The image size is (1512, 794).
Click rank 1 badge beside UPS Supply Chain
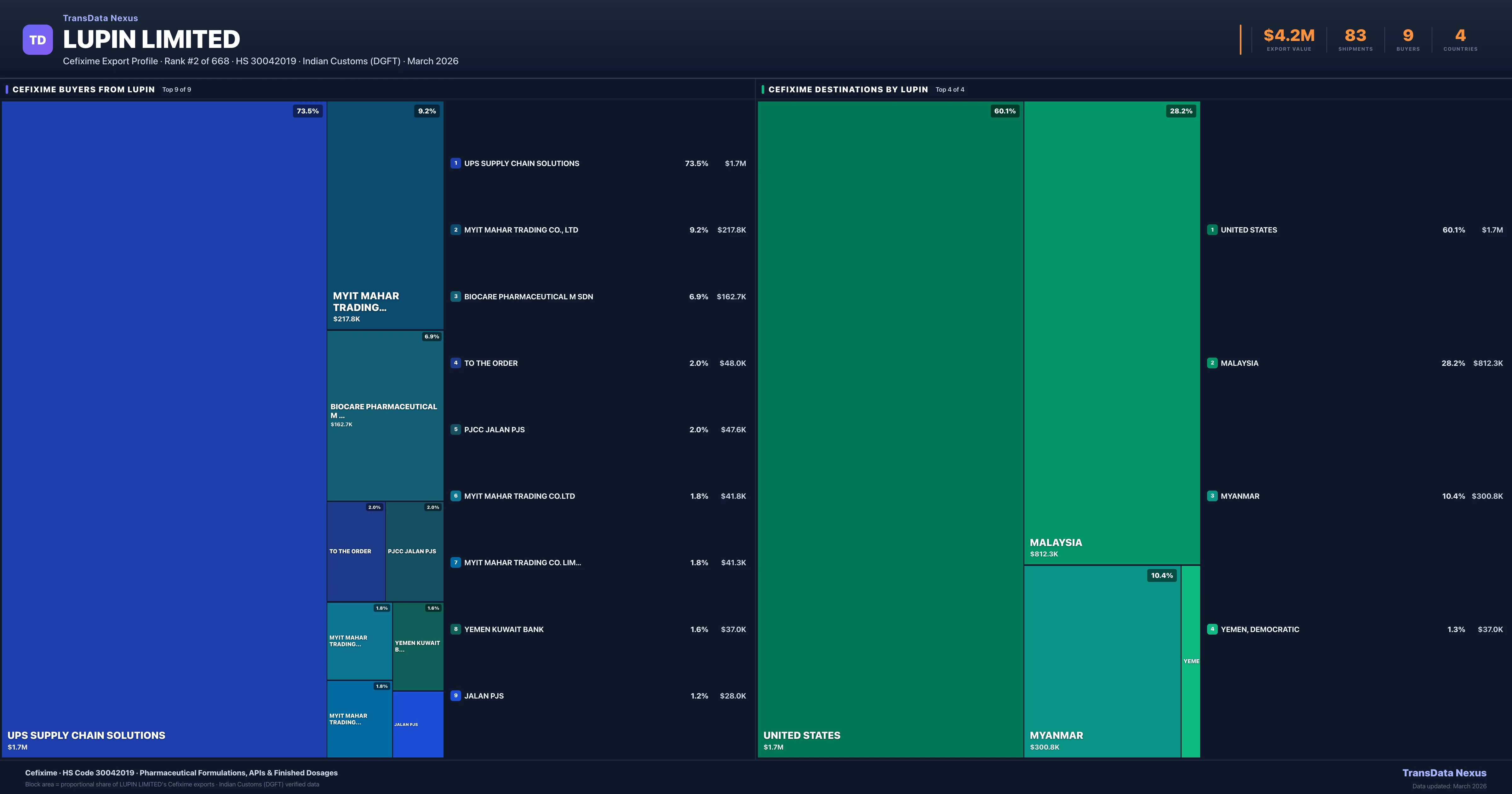(x=455, y=163)
